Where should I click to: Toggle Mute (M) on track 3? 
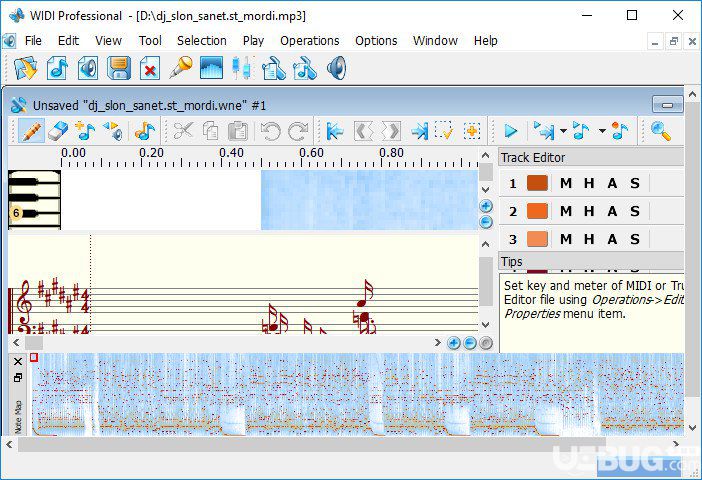click(x=566, y=239)
